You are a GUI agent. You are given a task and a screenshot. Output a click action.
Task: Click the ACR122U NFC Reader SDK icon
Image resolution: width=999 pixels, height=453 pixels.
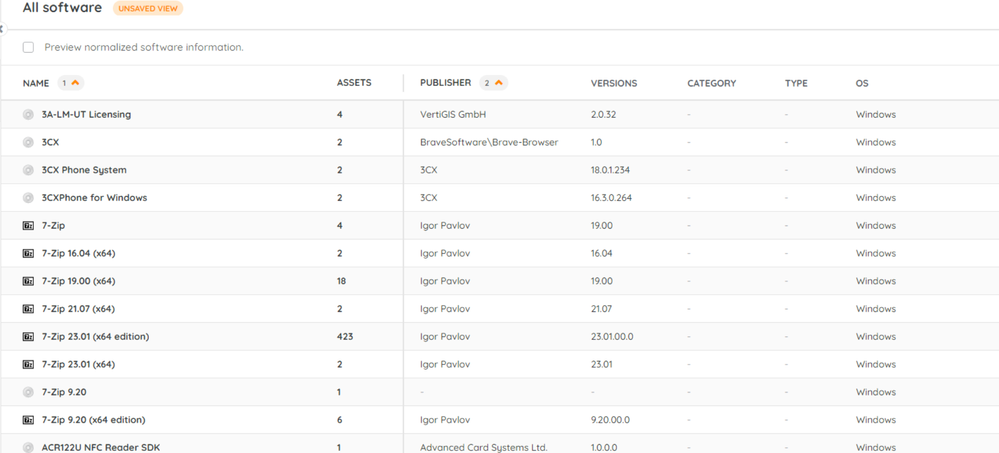click(28, 447)
